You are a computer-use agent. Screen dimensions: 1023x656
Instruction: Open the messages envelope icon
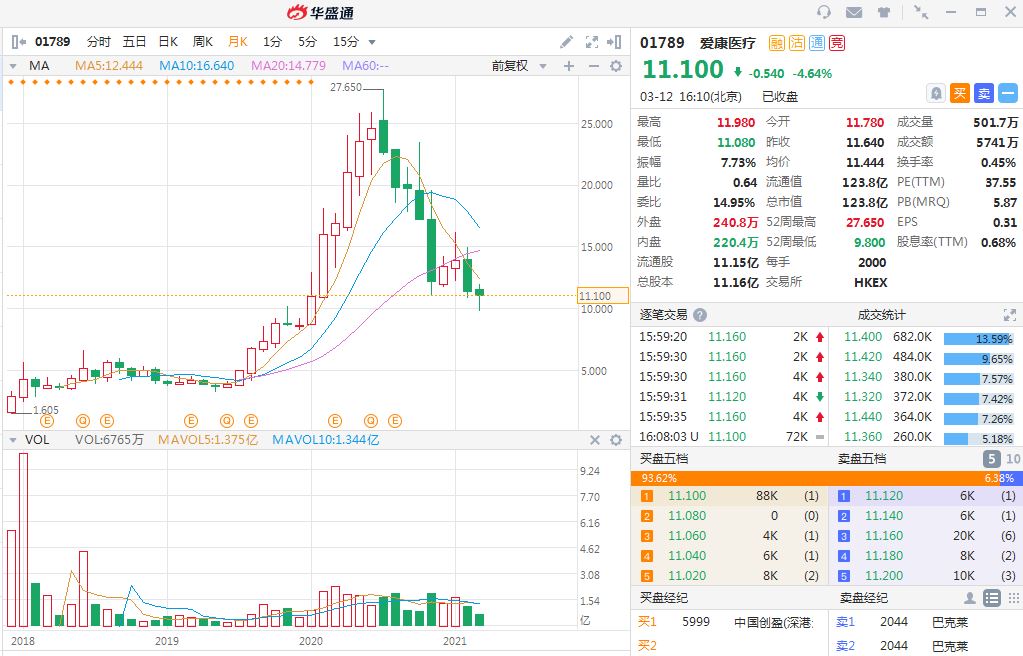pyautogui.click(x=854, y=12)
